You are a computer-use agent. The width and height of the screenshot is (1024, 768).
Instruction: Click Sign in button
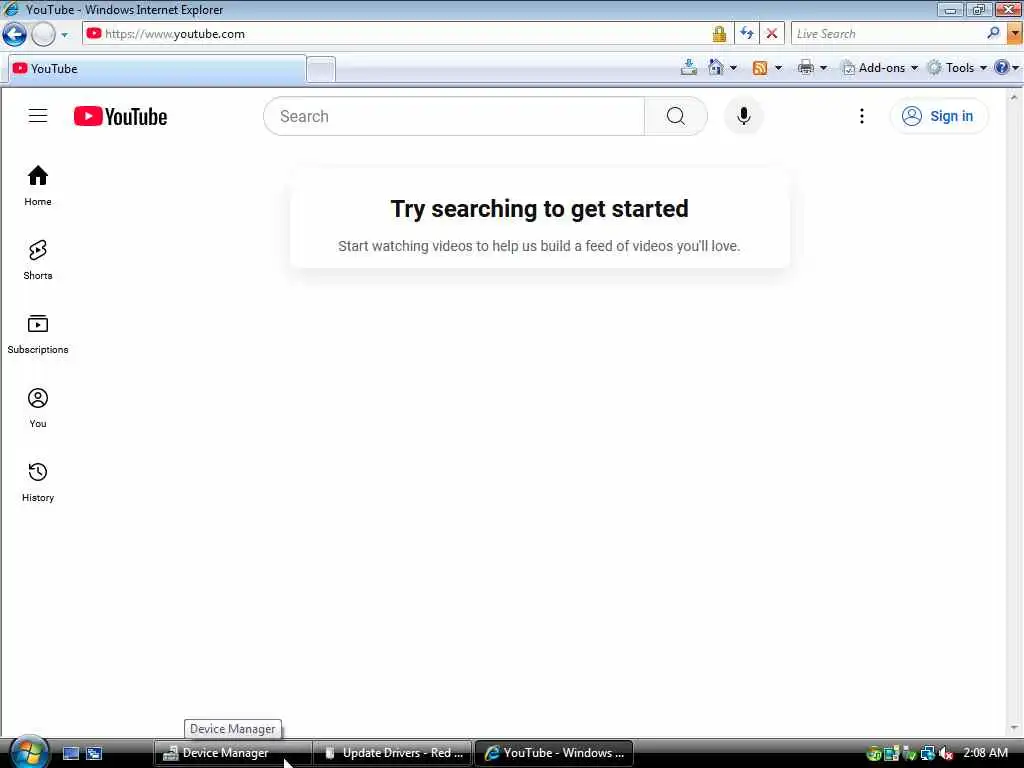click(x=938, y=116)
